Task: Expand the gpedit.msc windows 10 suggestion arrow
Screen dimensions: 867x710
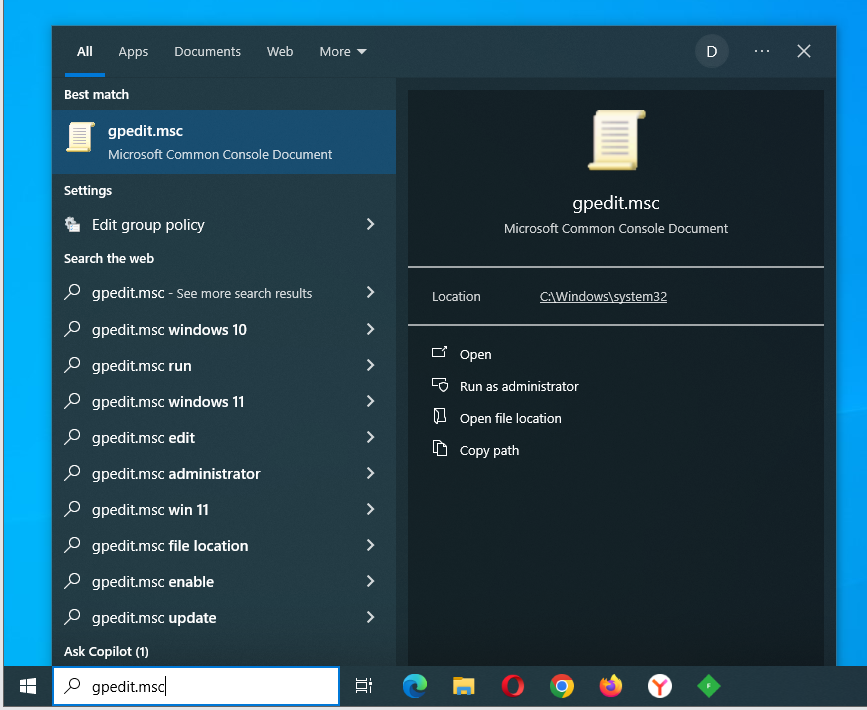Action: click(370, 329)
